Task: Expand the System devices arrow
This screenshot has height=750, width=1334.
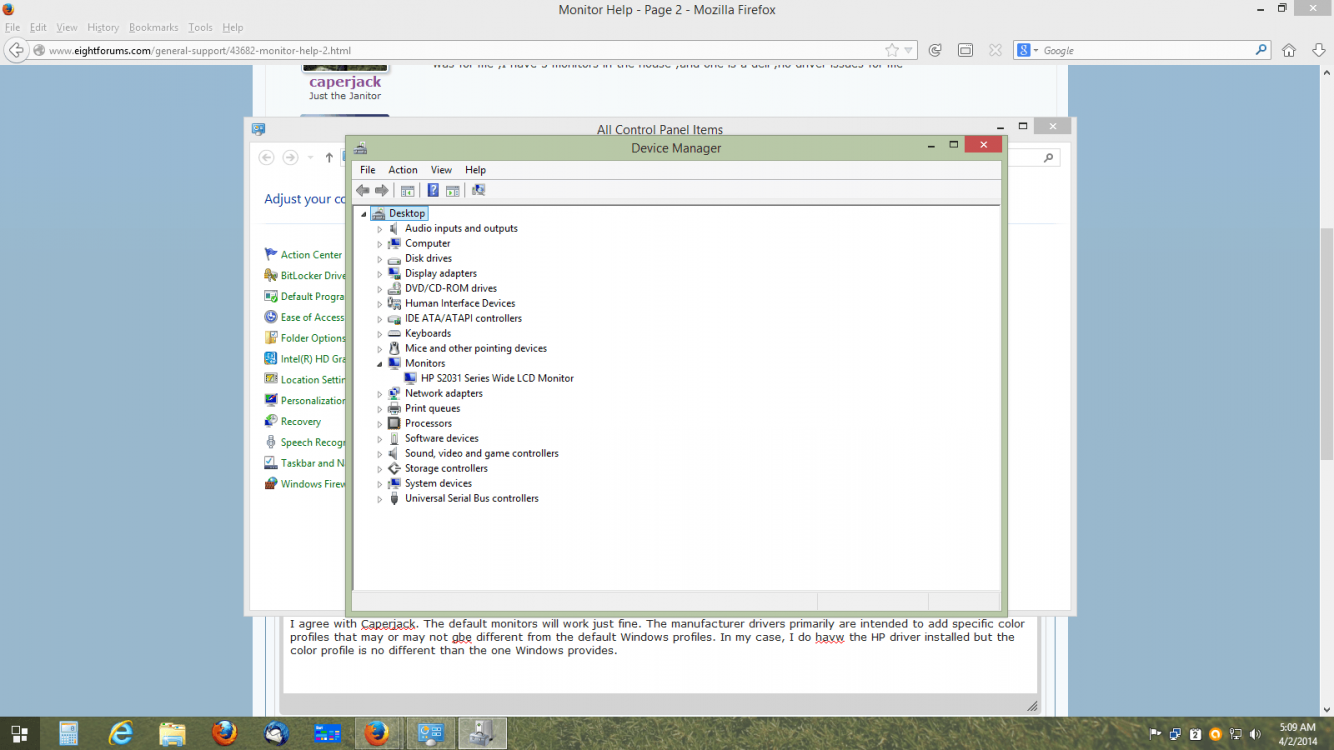Action: pos(380,484)
